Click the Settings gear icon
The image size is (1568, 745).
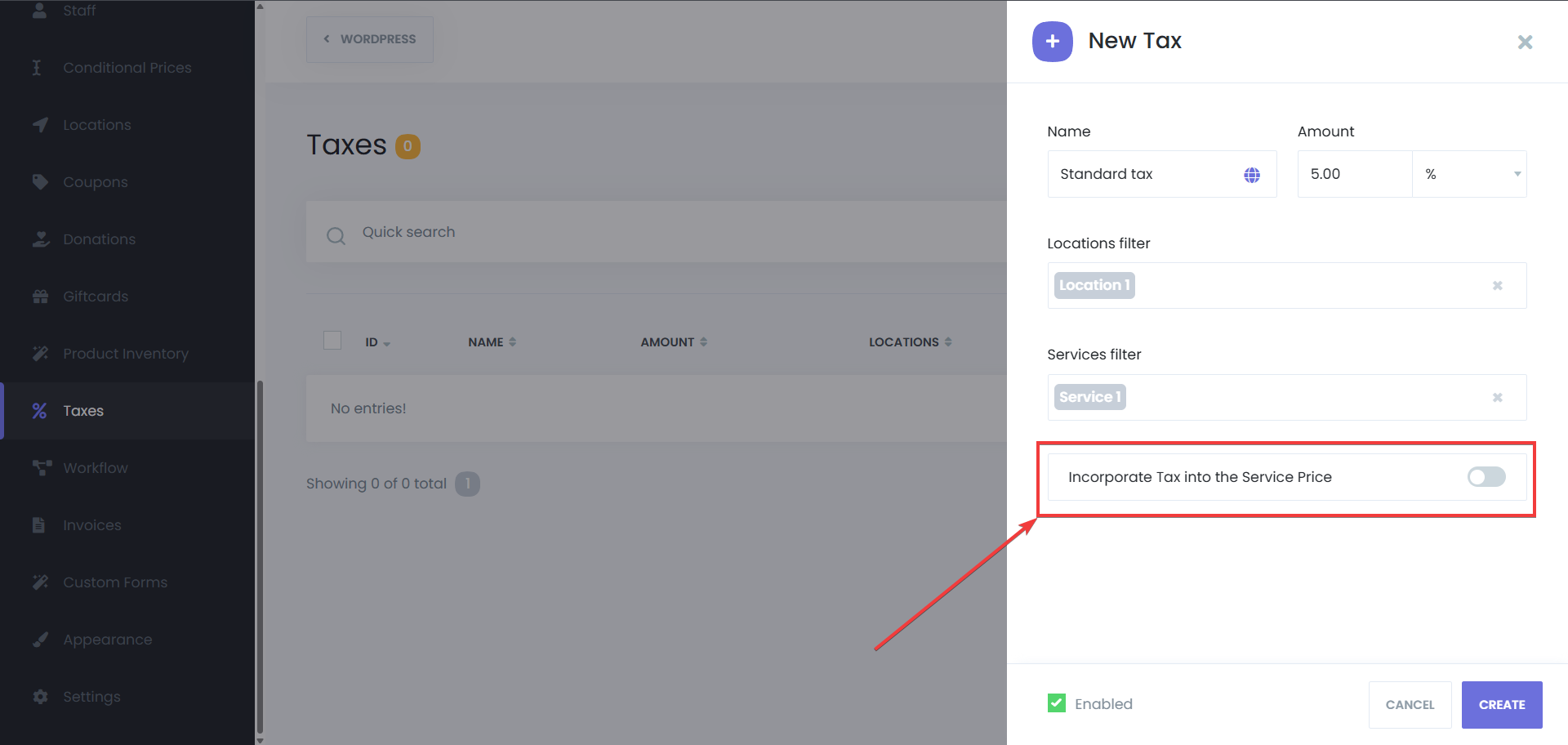40,697
